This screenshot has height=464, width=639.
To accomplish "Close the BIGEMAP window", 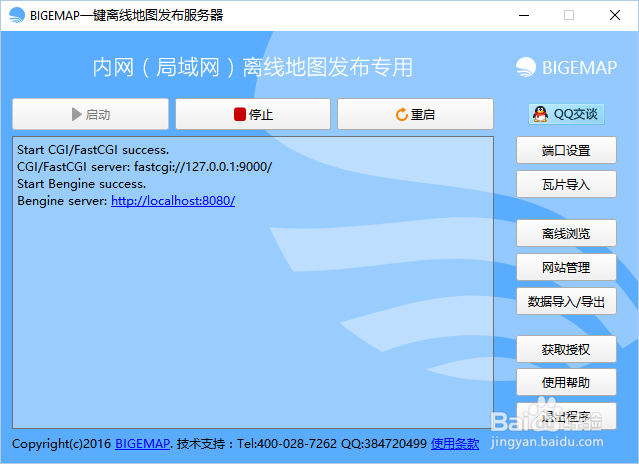I will (615, 15).
